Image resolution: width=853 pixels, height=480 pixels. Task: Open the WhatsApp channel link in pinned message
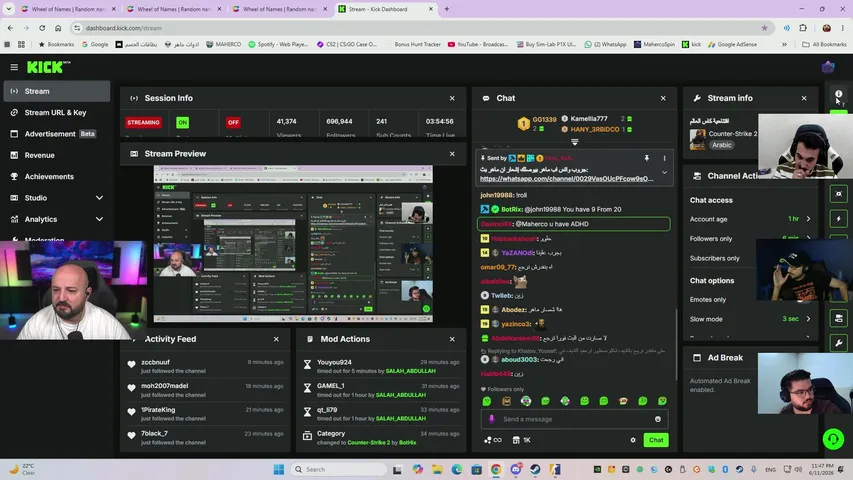pos(566,179)
